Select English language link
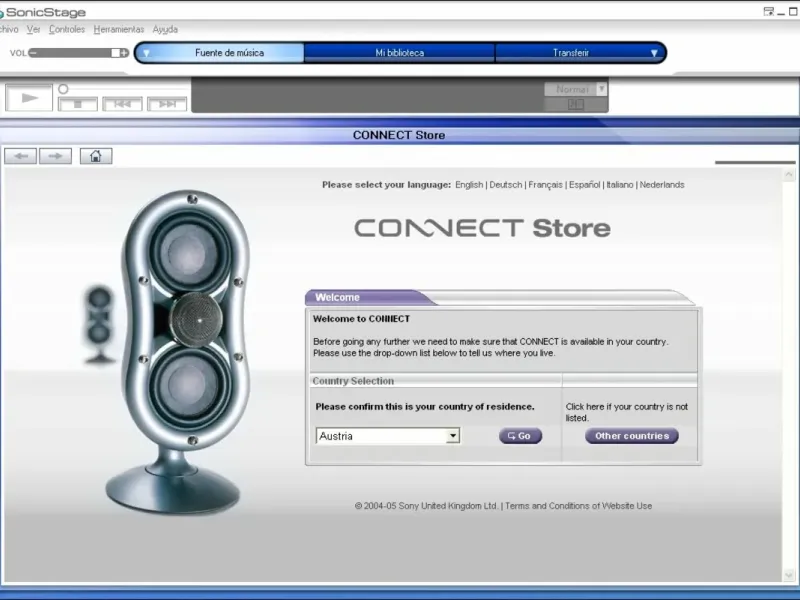This screenshot has height=600, width=800. [x=469, y=185]
